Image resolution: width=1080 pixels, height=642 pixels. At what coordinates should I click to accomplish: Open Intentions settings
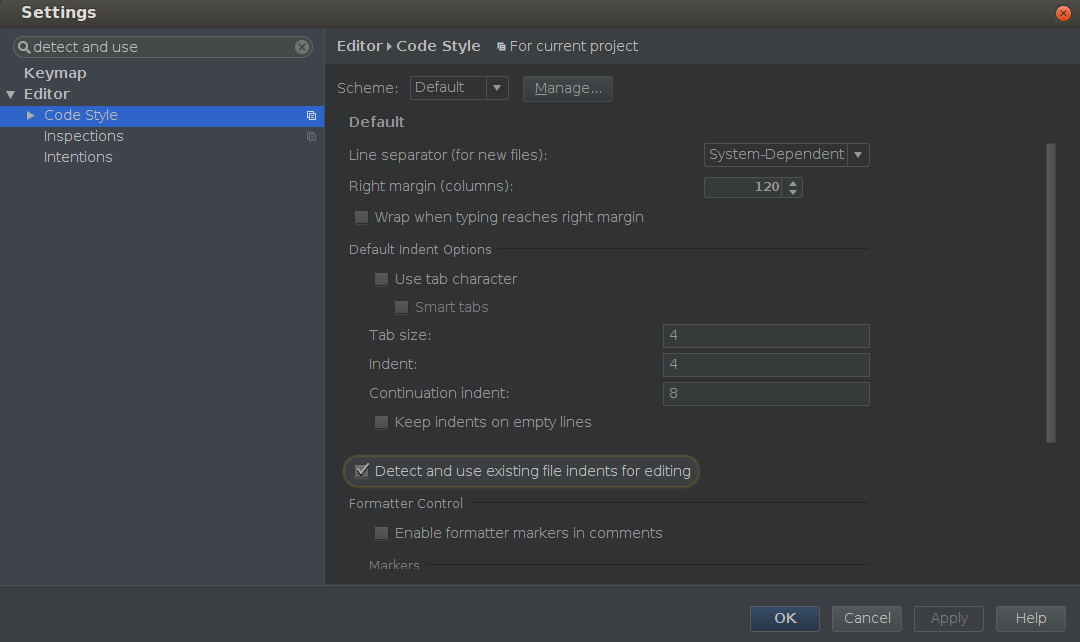pyautogui.click(x=78, y=158)
